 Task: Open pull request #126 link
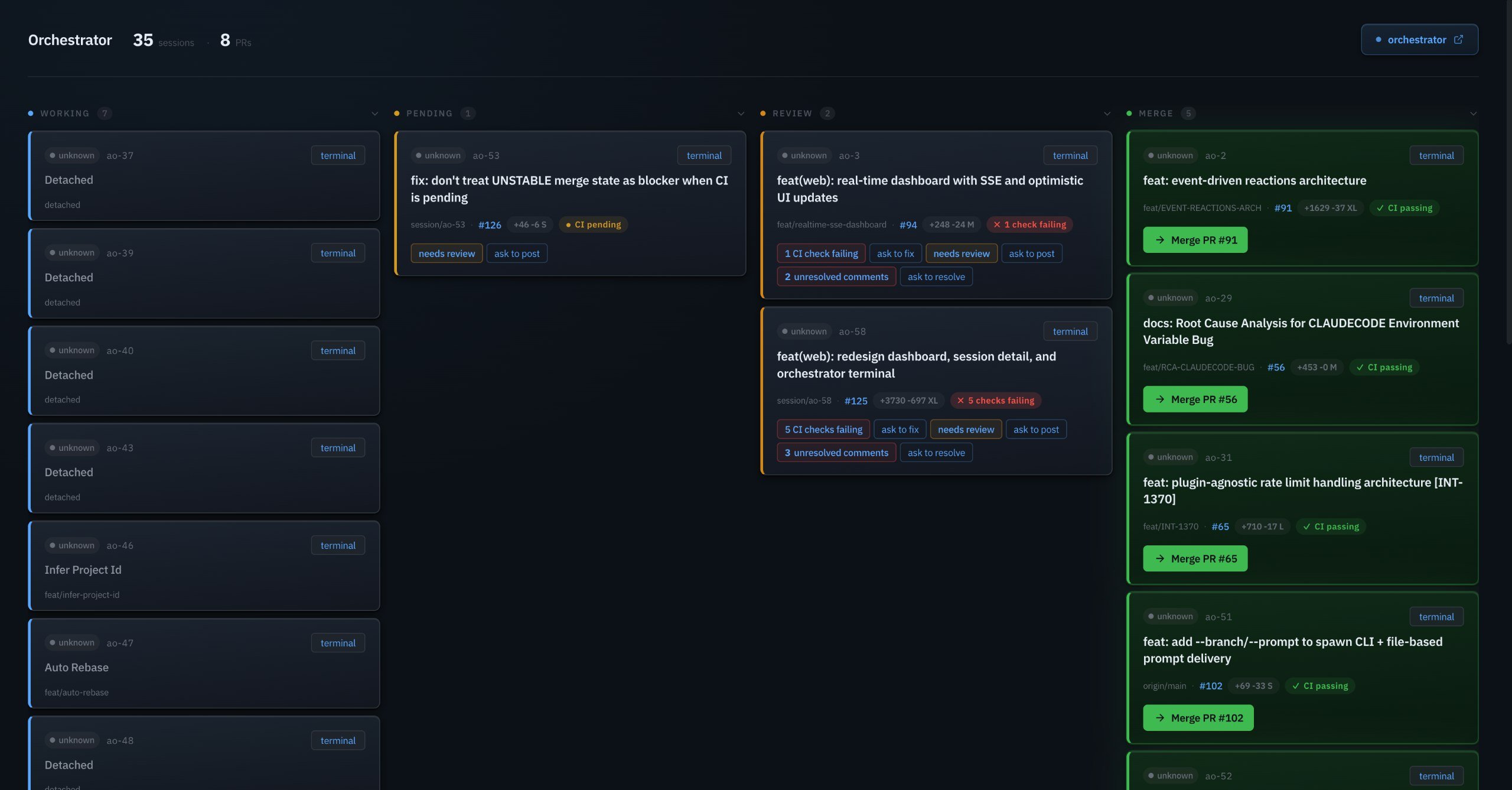tap(490, 225)
